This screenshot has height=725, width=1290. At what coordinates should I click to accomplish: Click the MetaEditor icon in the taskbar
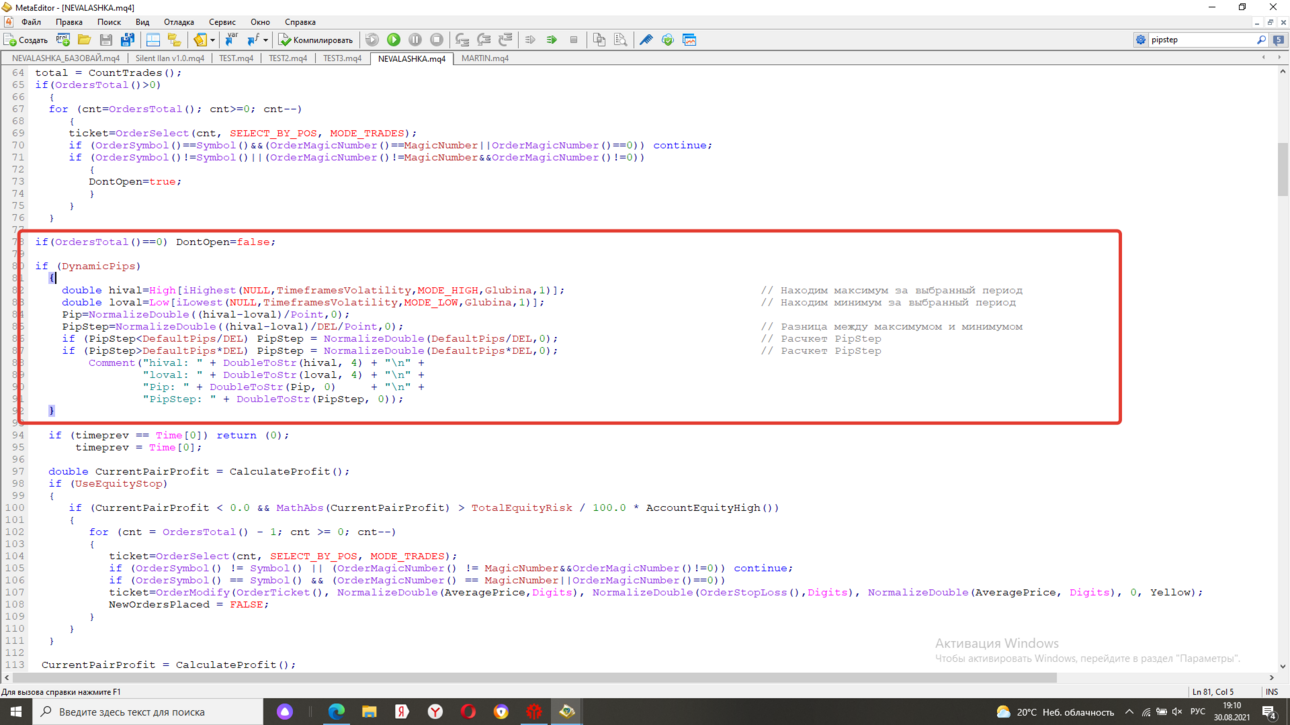pos(567,712)
